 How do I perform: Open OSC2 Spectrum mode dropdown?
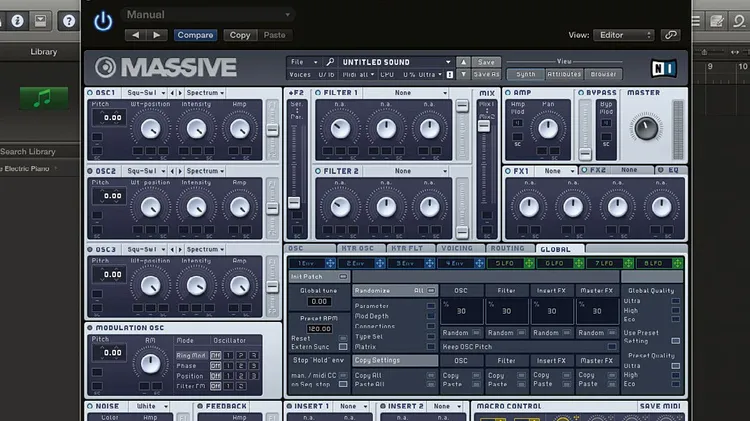click(x=205, y=171)
